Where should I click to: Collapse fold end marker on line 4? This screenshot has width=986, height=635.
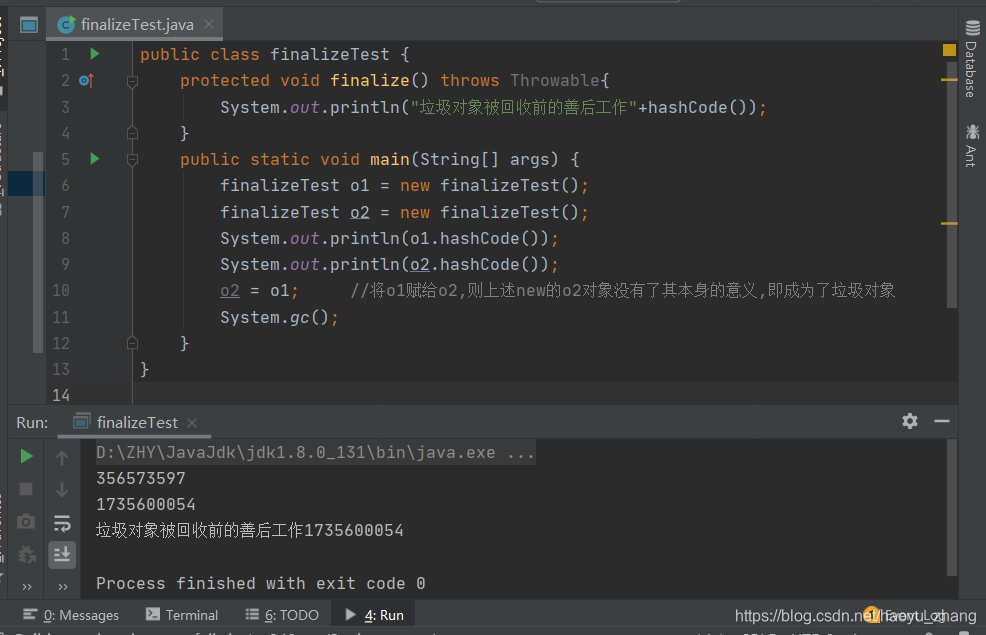tap(132, 133)
